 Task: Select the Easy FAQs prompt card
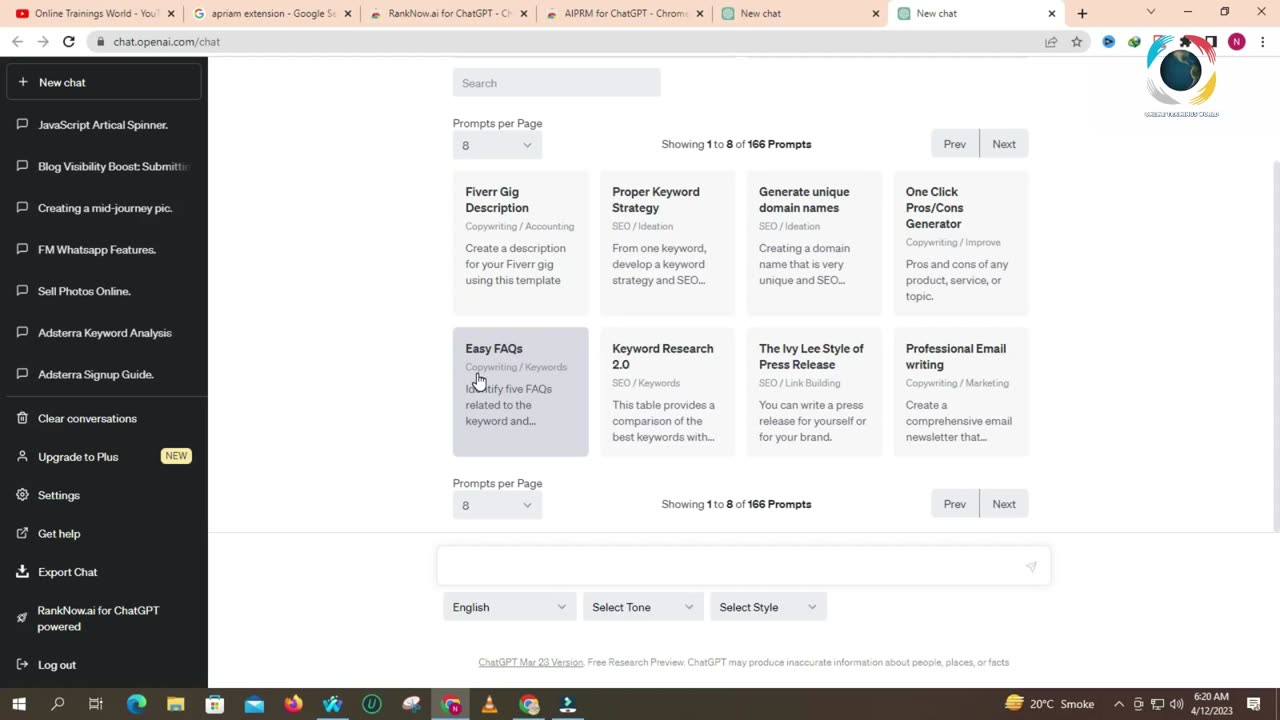coord(520,392)
